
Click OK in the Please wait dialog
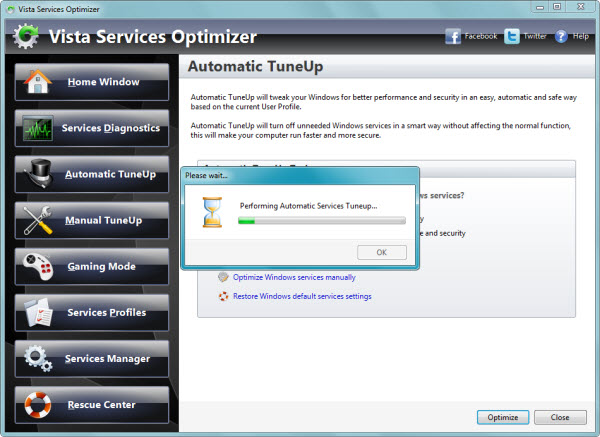pos(382,252)
